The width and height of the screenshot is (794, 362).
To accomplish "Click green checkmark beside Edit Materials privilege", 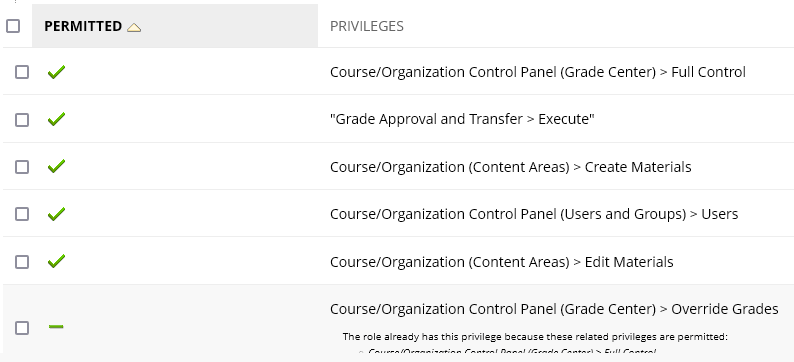I will coord(56,261).
